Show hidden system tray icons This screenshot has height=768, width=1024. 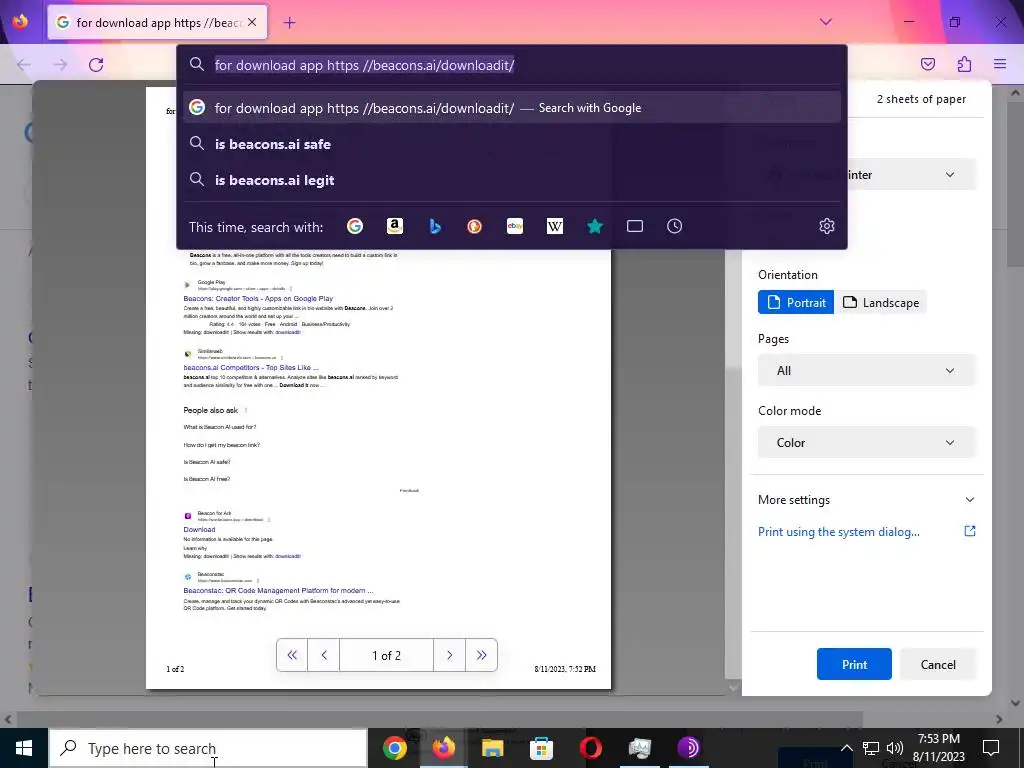pyautogui.click(x=846, y=748)
